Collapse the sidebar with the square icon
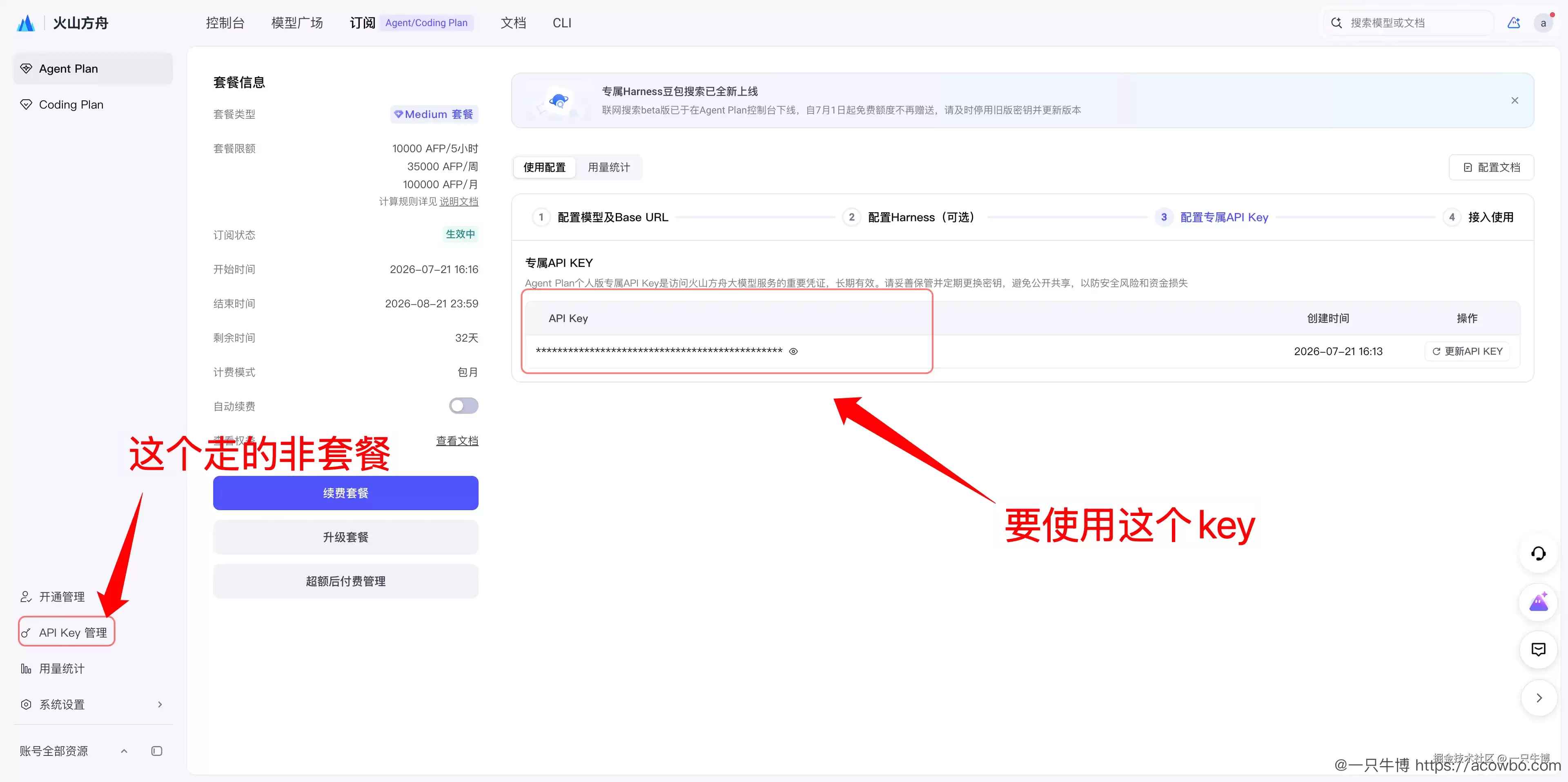 click(156, 751)
